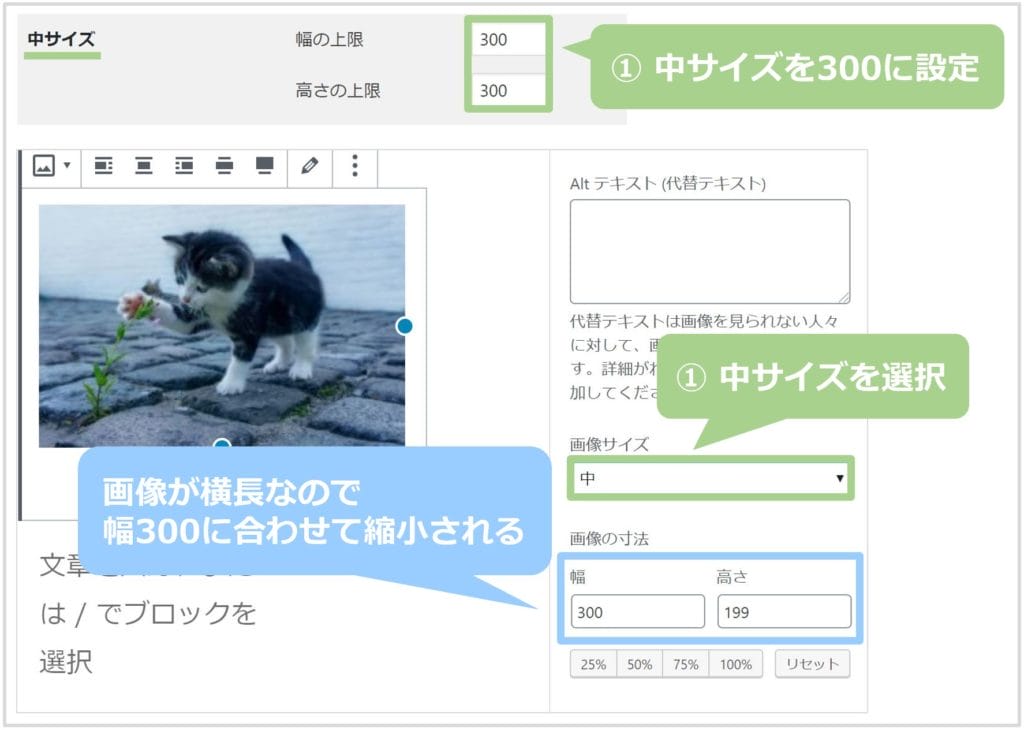
Task: Click the pencil edit image icon
Action: point(310,166)
